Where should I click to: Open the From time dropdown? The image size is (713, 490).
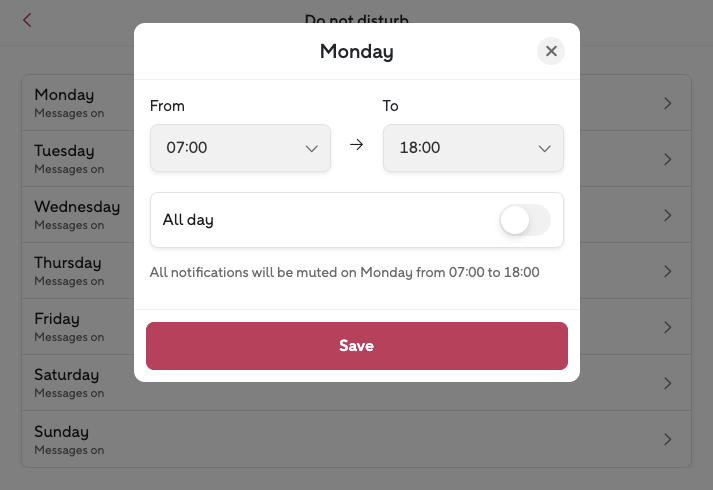[240, 148]
